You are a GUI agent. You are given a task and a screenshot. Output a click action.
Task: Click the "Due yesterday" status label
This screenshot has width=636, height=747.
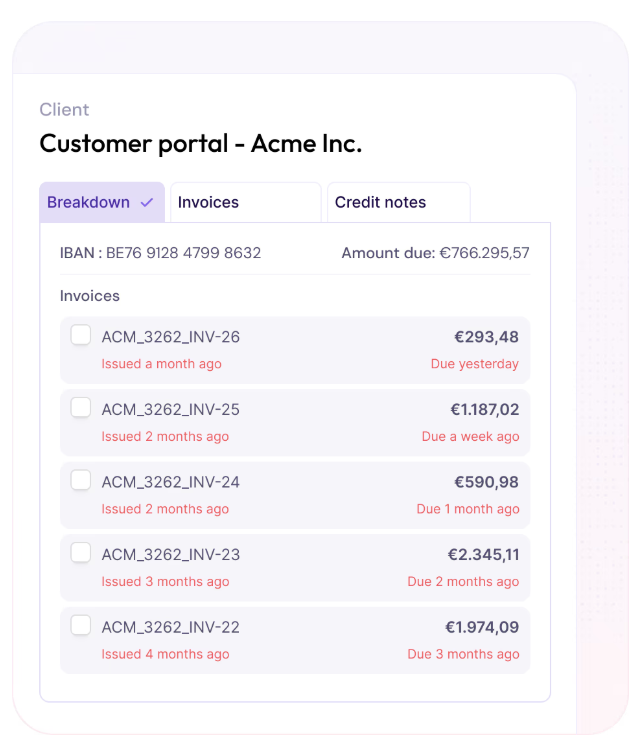[x=474, y=364]
